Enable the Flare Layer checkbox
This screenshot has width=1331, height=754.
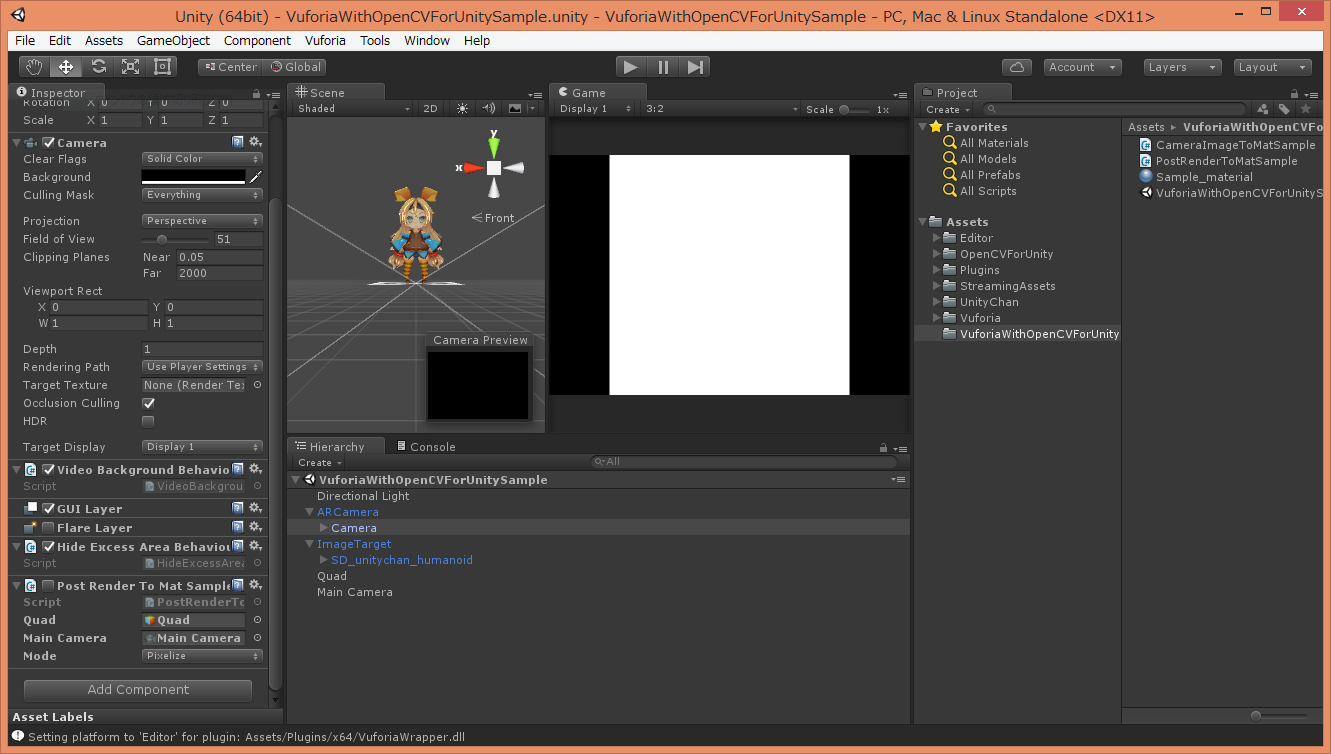coord(49,528)
